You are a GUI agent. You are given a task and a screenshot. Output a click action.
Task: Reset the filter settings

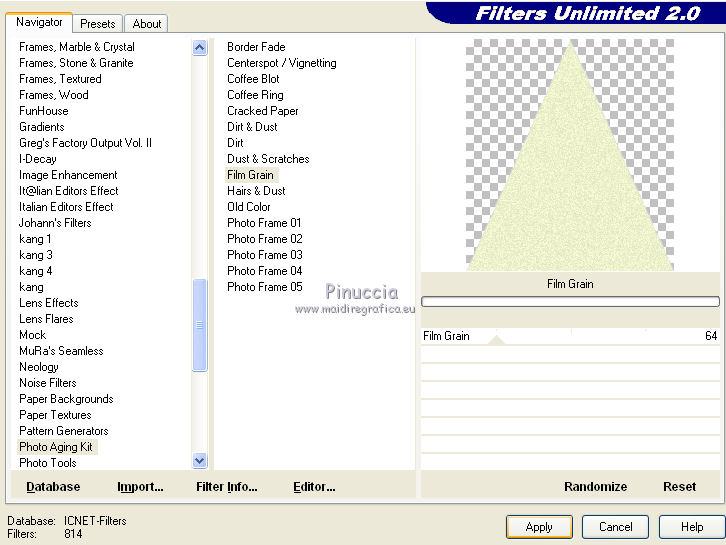679,487
